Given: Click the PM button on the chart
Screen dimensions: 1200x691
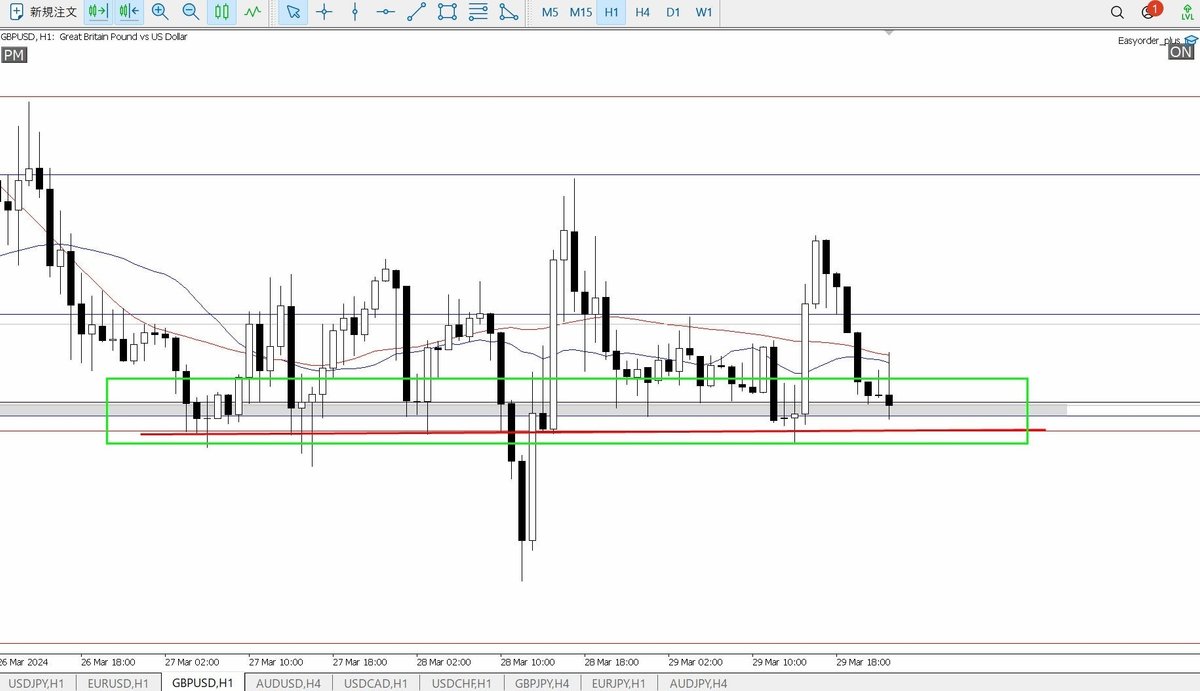Looking at the screenshot, I should click(14, 56).
